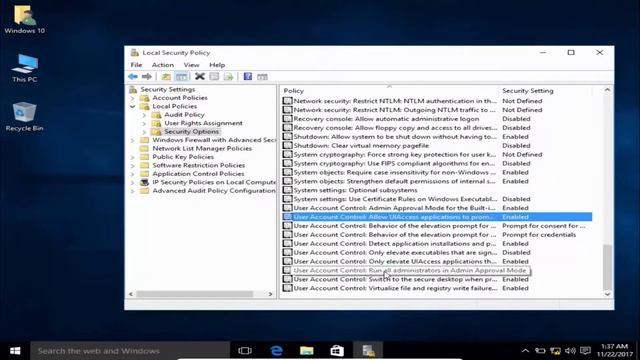Expand Windows Firewall with Advanced Security node
Viewport: 640px width, 360px height.
[132, 140]
